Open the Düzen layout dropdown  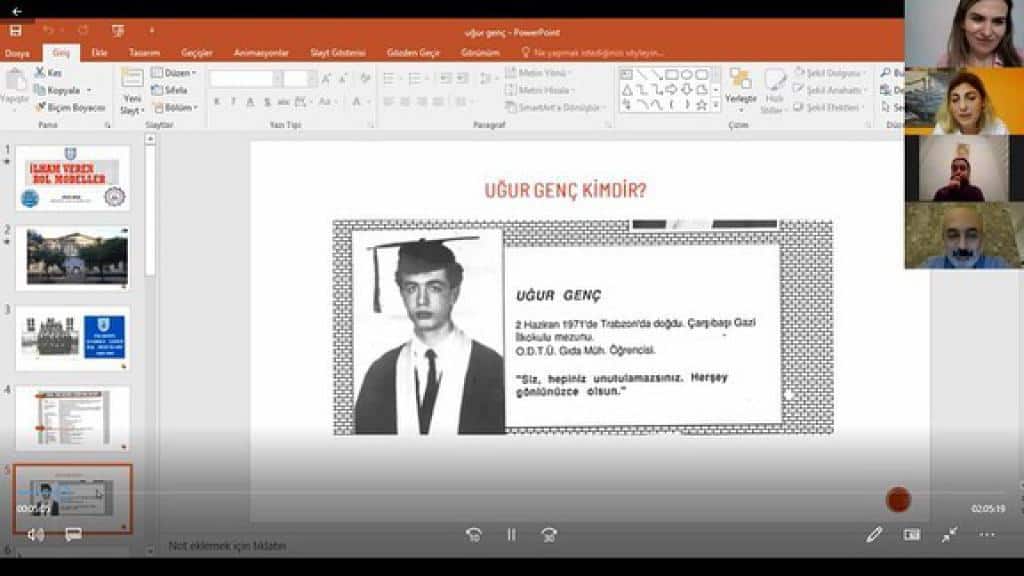(174, 72)
